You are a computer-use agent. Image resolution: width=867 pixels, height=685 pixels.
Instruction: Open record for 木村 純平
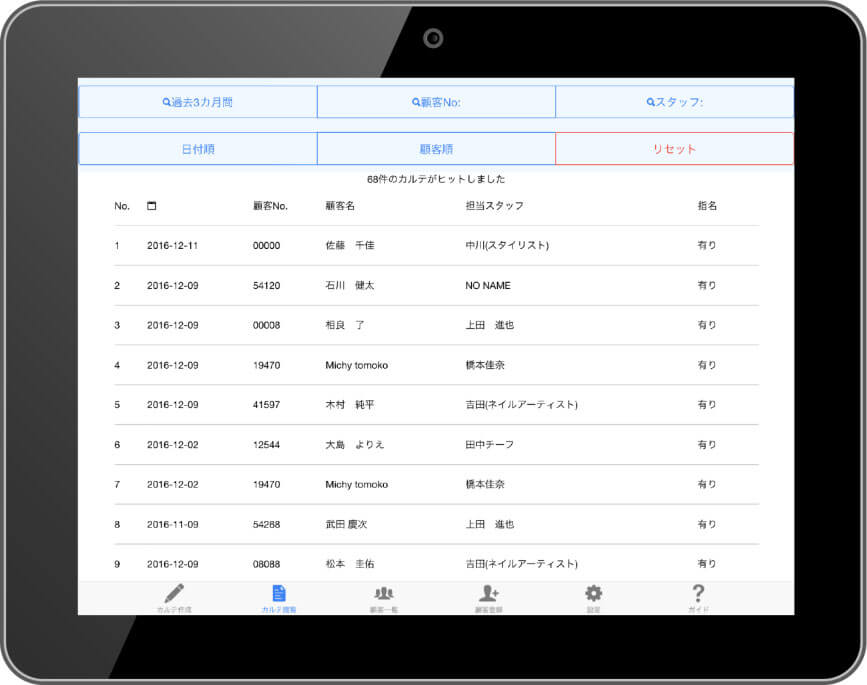click(x=349, y=405)
